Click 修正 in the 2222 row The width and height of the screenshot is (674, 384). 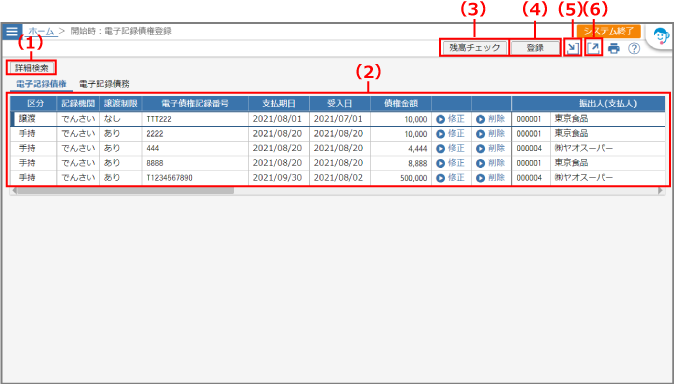451,134
